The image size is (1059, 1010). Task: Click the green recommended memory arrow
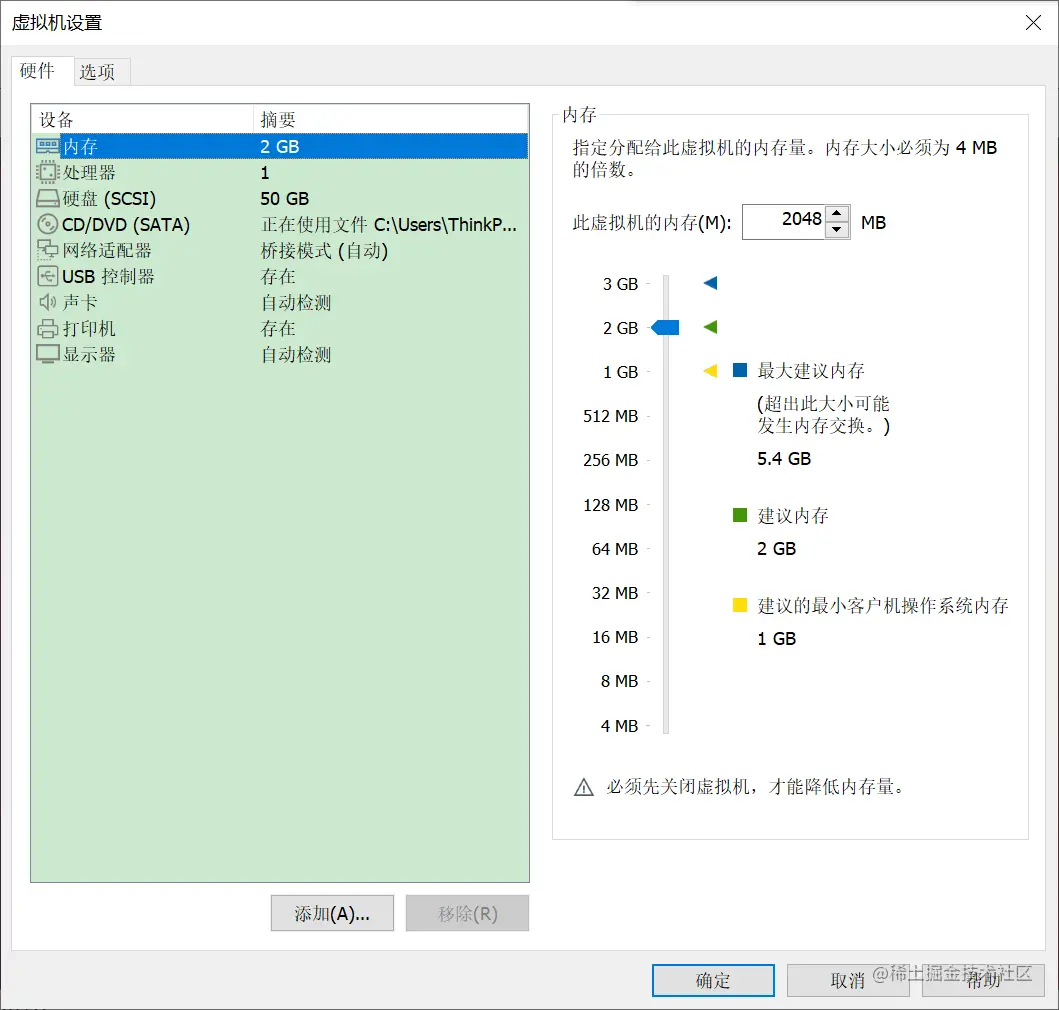[711, 327]
